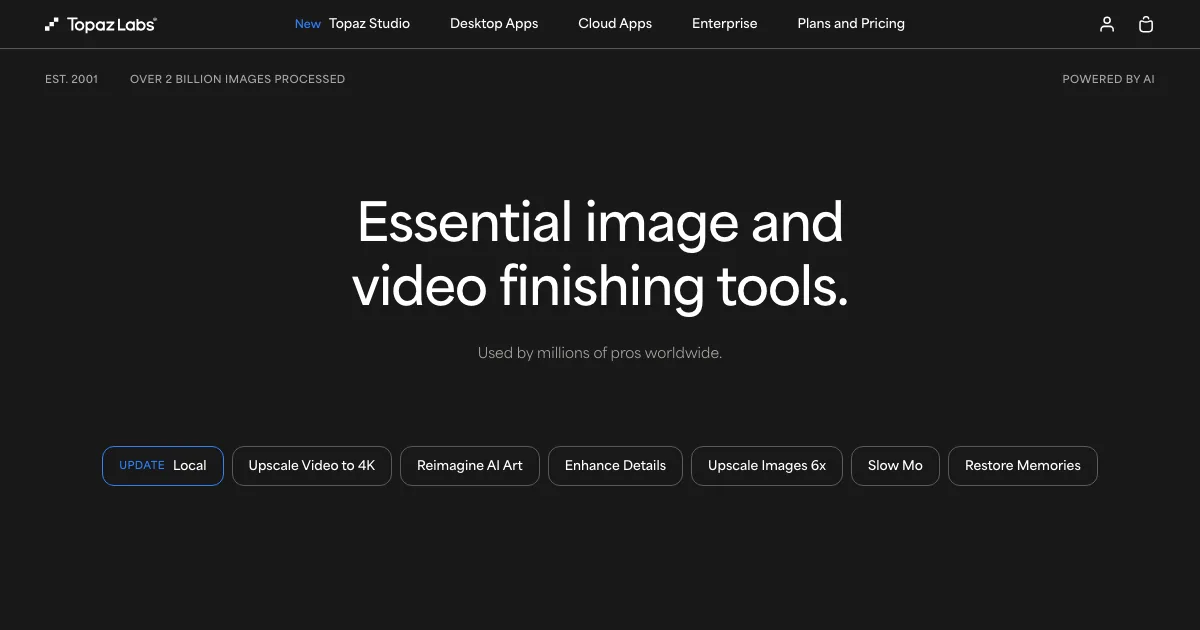This screenshot has width=1200, height=630.
Task: Select the Reimagine AI Art option
Action: pyautogui.click(x=470, y=466)
